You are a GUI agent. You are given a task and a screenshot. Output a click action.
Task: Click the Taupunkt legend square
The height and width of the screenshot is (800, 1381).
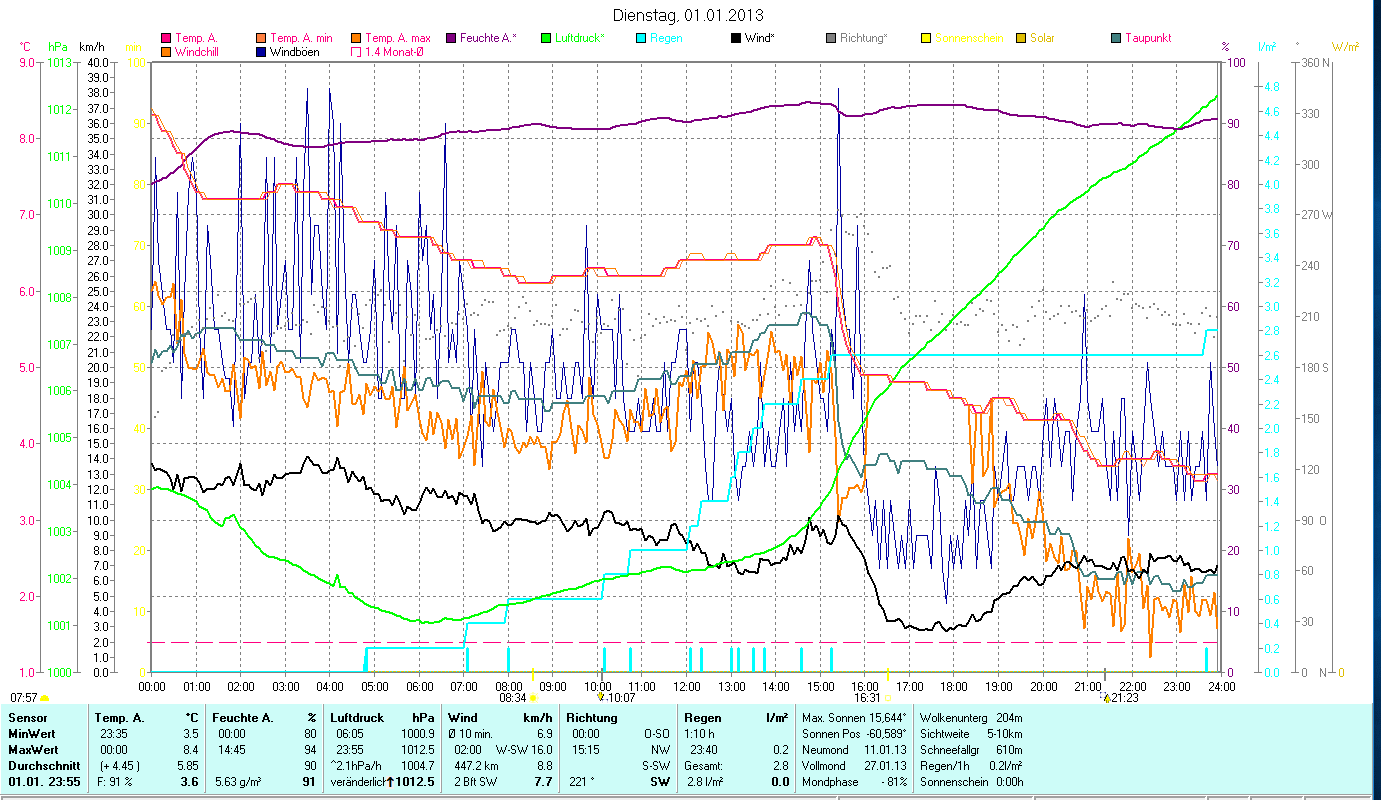1116,39
